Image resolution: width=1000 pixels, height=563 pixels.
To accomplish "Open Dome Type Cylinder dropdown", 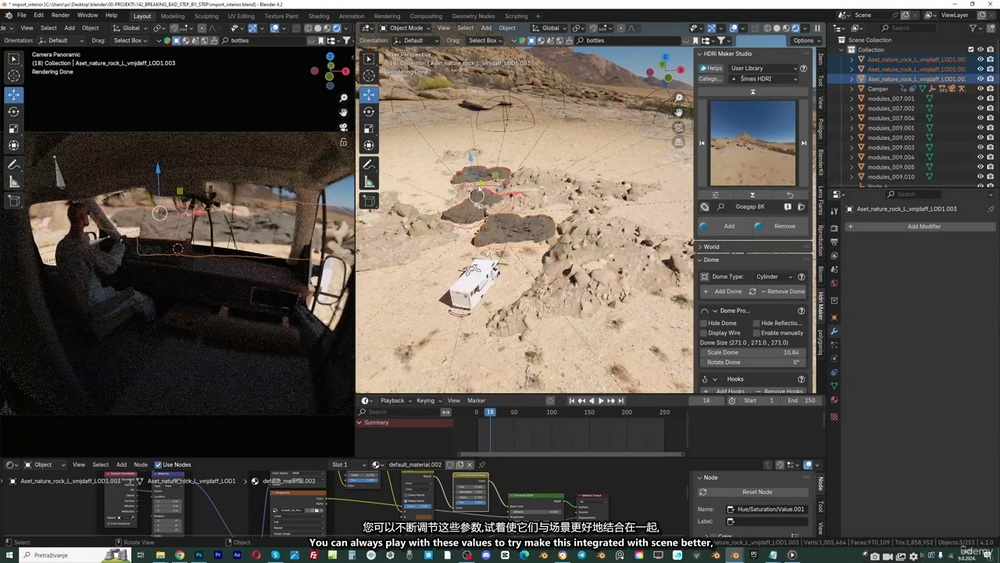I will [x=774, y=277].
